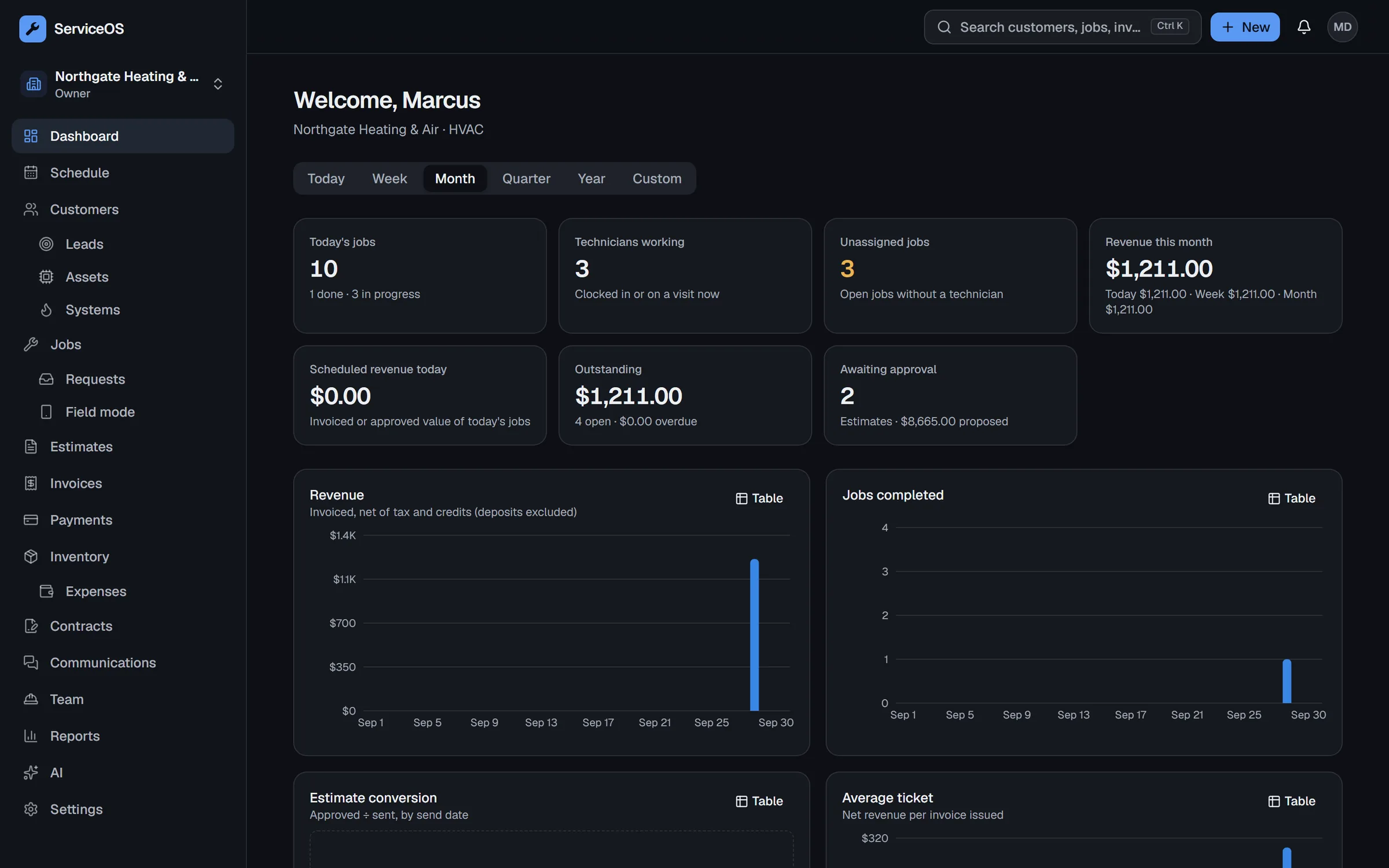Click the Schedule calendar icon
The image size is (1389, 868).
click(x=31, y=172)
